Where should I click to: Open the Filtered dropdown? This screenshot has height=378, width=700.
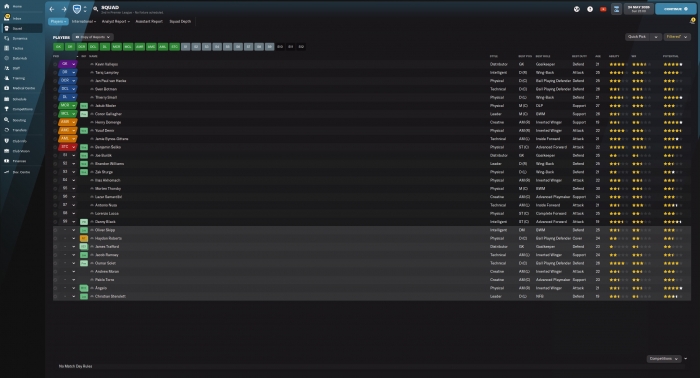(677, 37)
